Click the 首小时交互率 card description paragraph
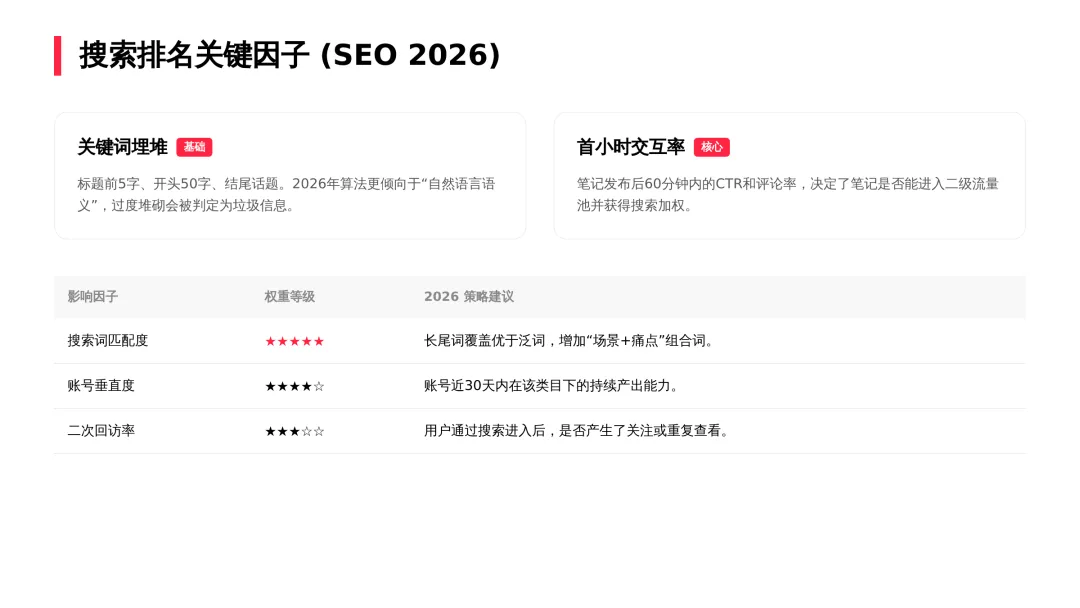 pos(787,194)
